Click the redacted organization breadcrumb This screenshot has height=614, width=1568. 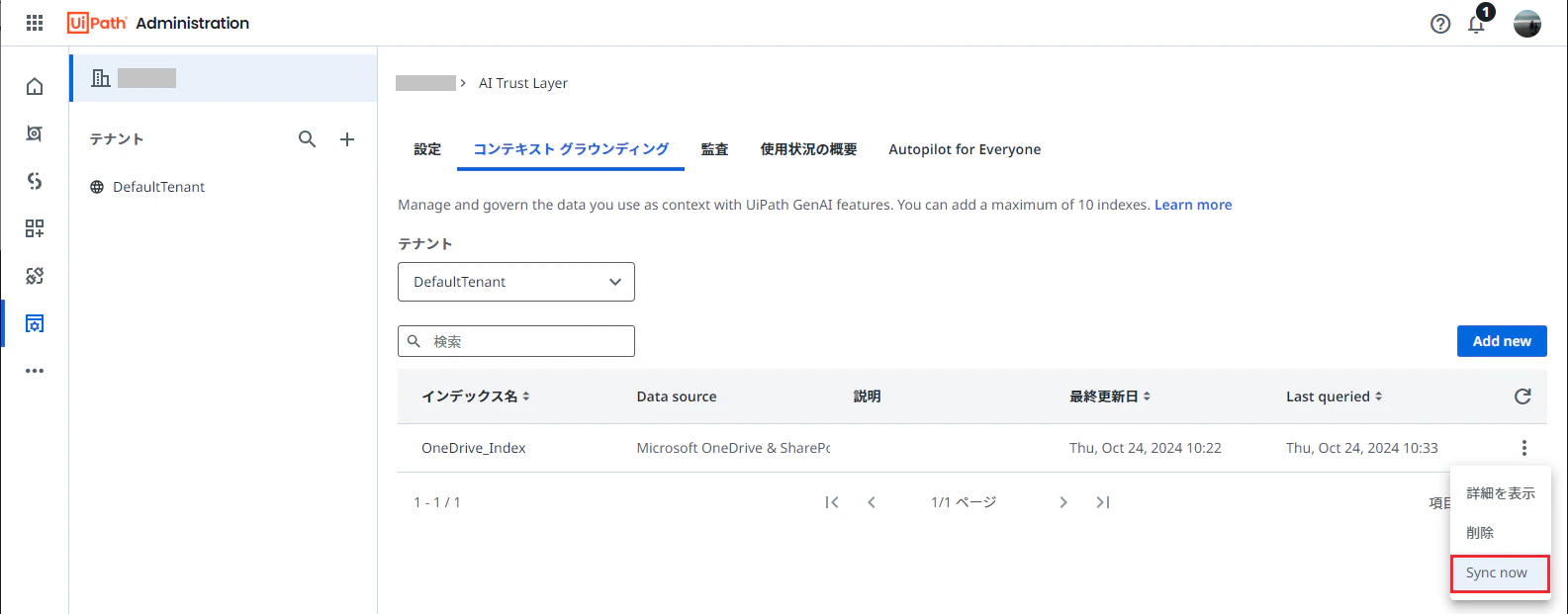pos(425,83)
